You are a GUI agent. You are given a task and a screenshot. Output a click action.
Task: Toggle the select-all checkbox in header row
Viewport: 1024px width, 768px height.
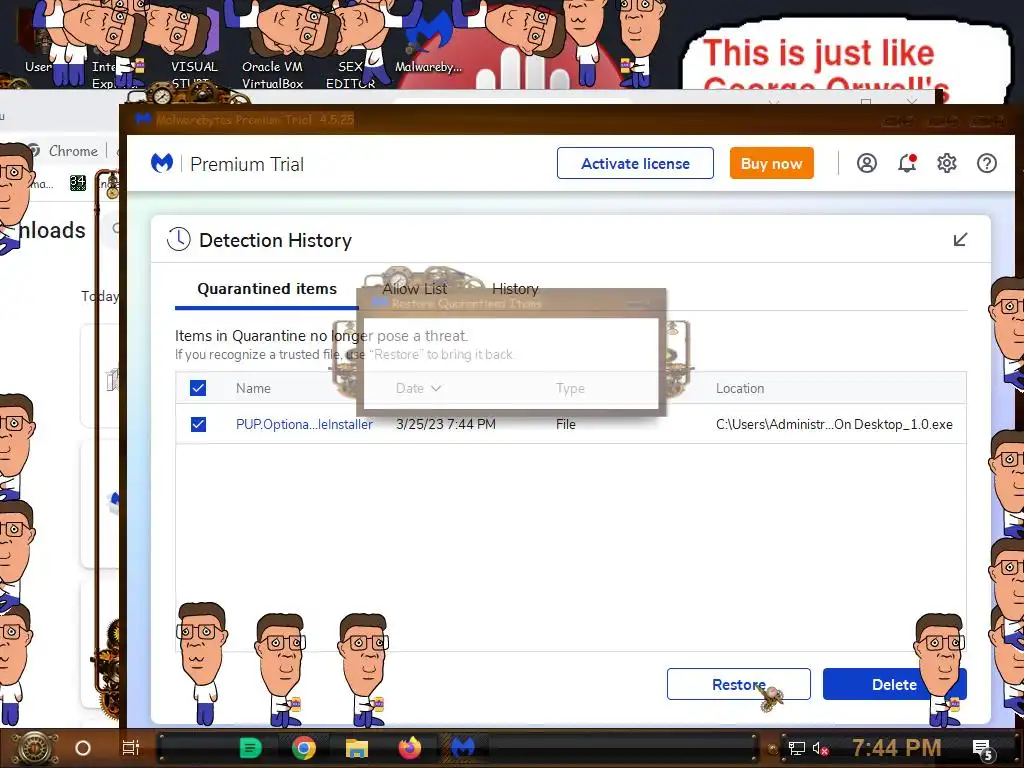(x=198, y=388)
